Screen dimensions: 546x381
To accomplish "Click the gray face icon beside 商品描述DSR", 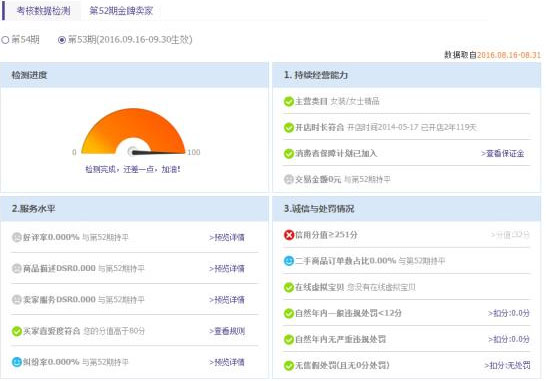I will [x=17, y=269].
